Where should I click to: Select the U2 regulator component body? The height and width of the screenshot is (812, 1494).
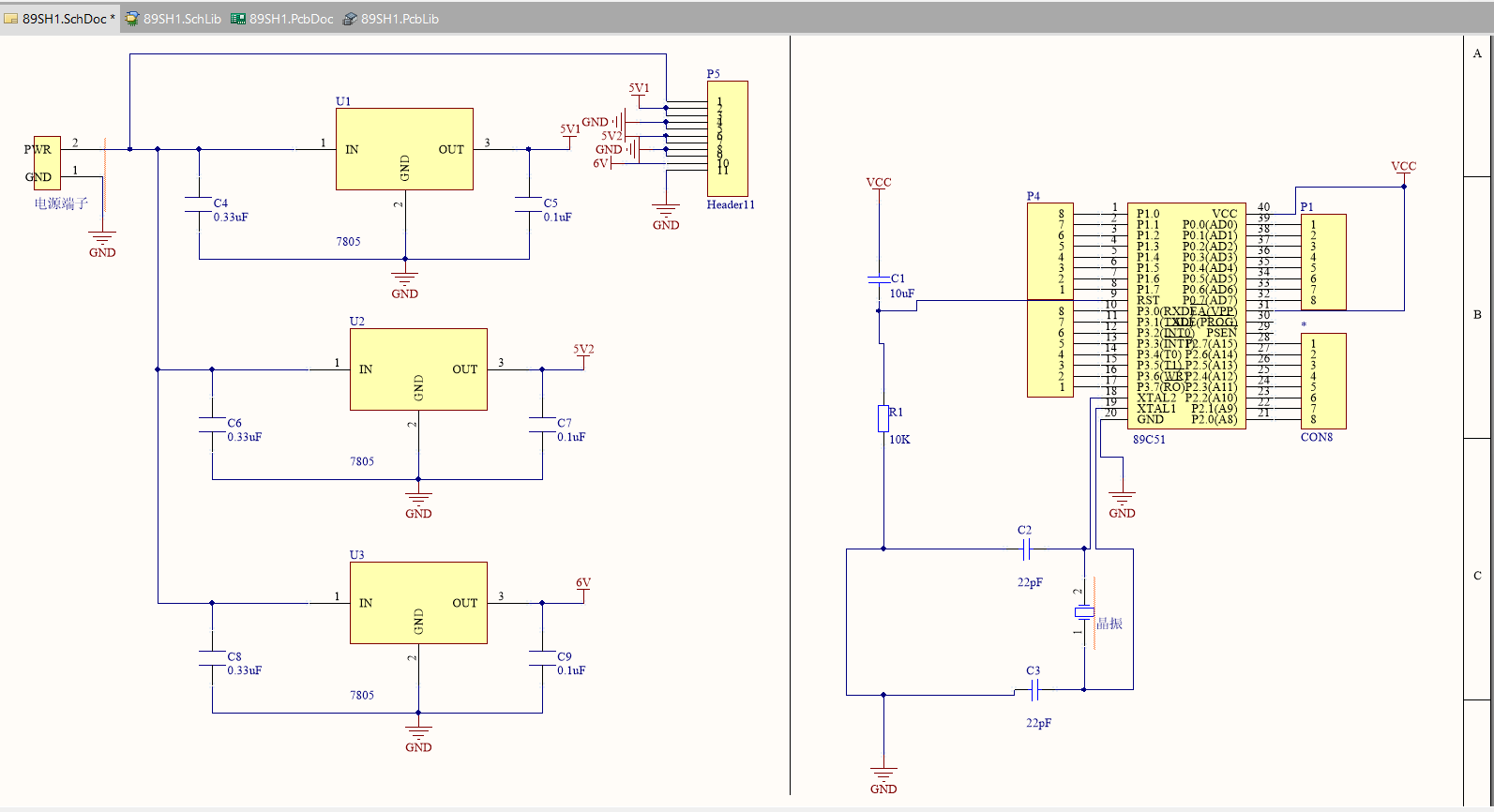pyautogui.click(x=418, y=369)
